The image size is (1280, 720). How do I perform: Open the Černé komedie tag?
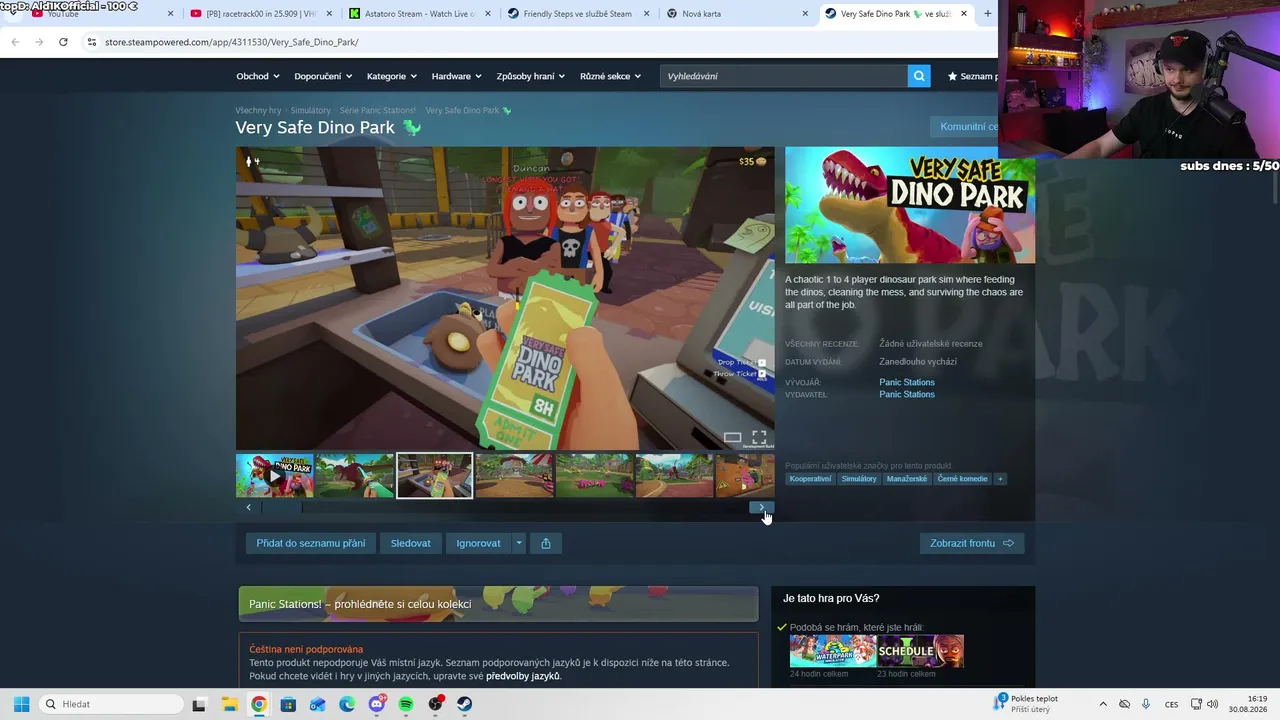(x=962, y=479)
